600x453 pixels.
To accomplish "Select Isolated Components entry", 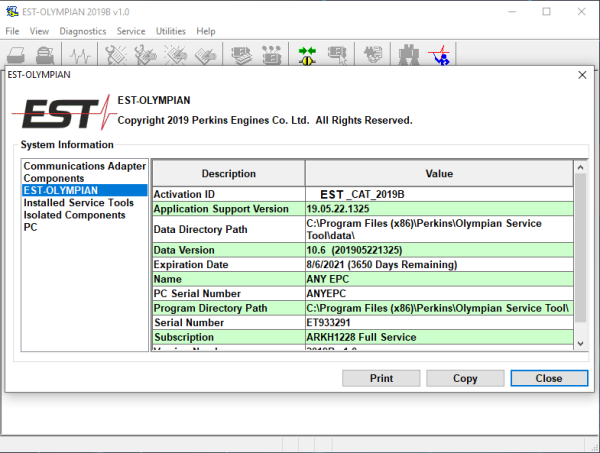I will (x=85, y=215).
